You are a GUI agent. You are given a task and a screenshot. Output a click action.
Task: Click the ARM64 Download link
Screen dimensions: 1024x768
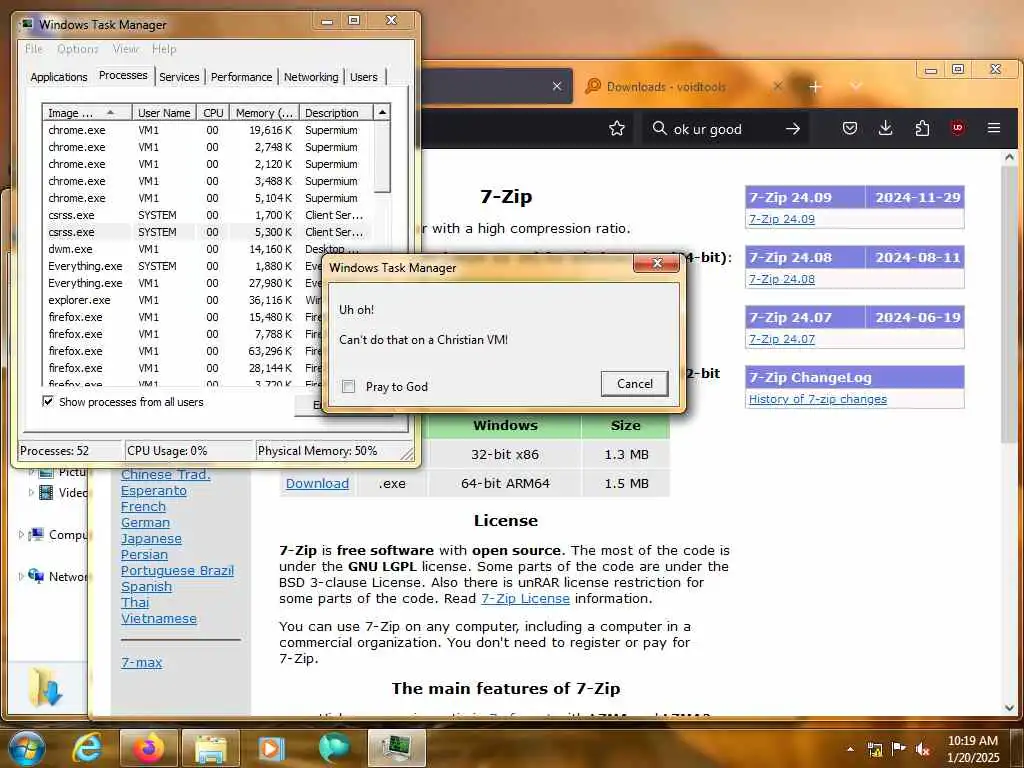click(x=317, y=483)
